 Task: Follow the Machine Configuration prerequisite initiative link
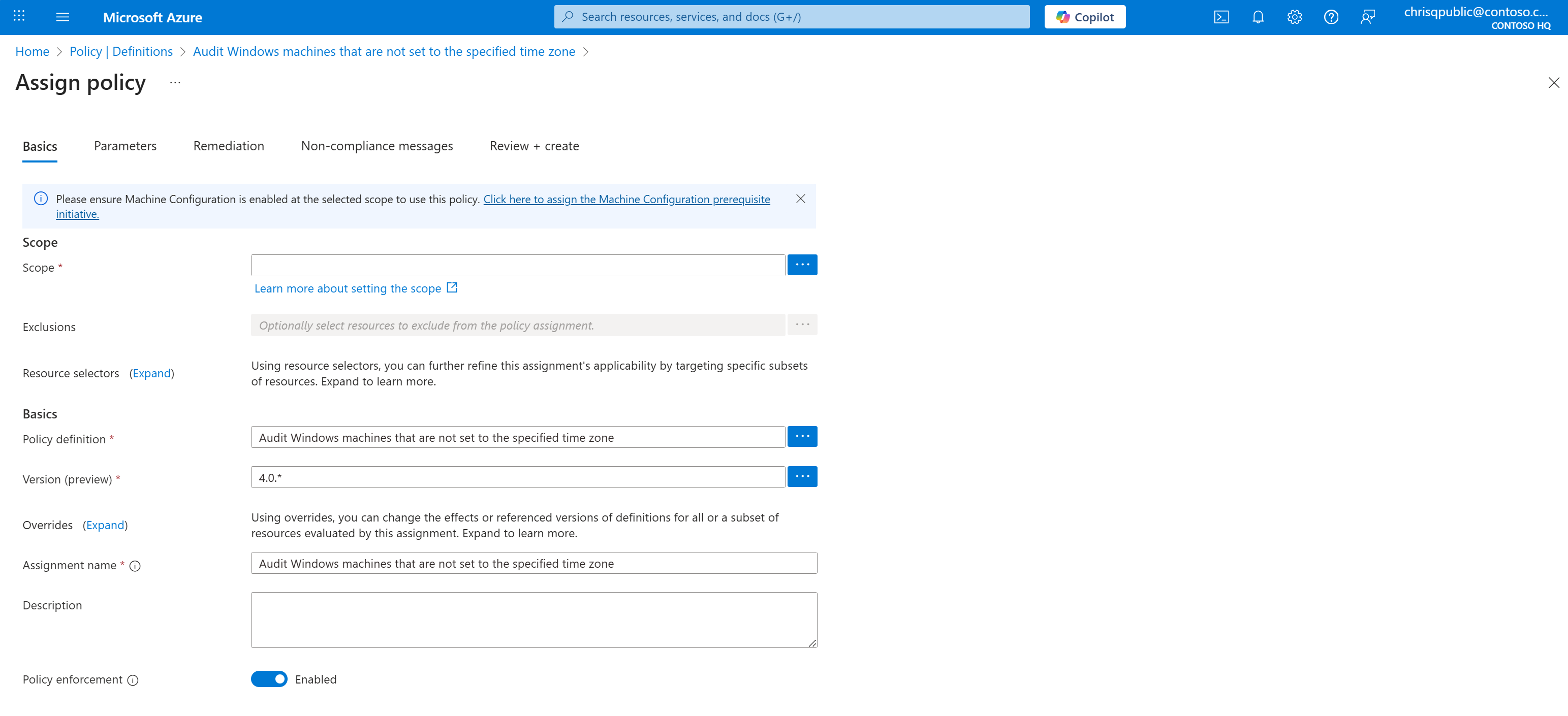coord(626,199)
